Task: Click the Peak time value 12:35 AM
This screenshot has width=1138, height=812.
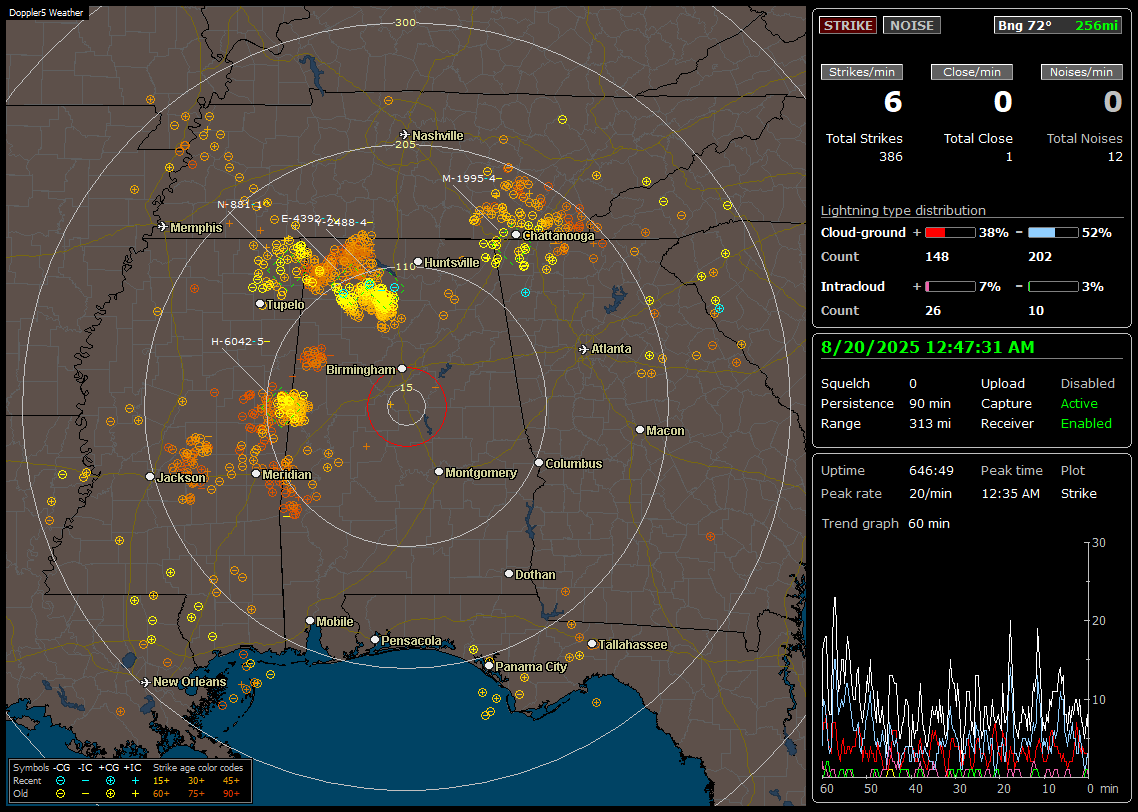Action: 1010,493
